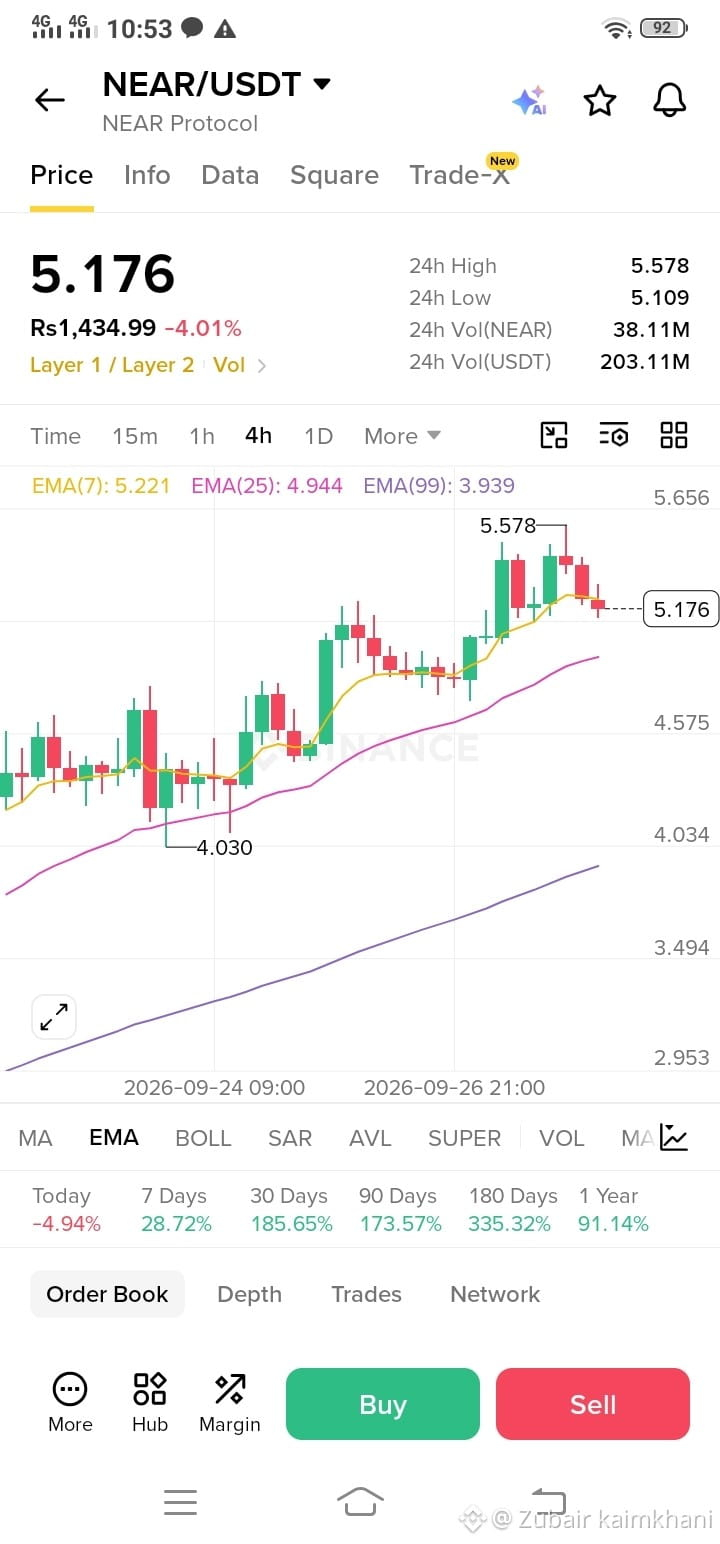Select the 1D timeframe
This screenshot has height=1544, width=720.
(318, 436)
